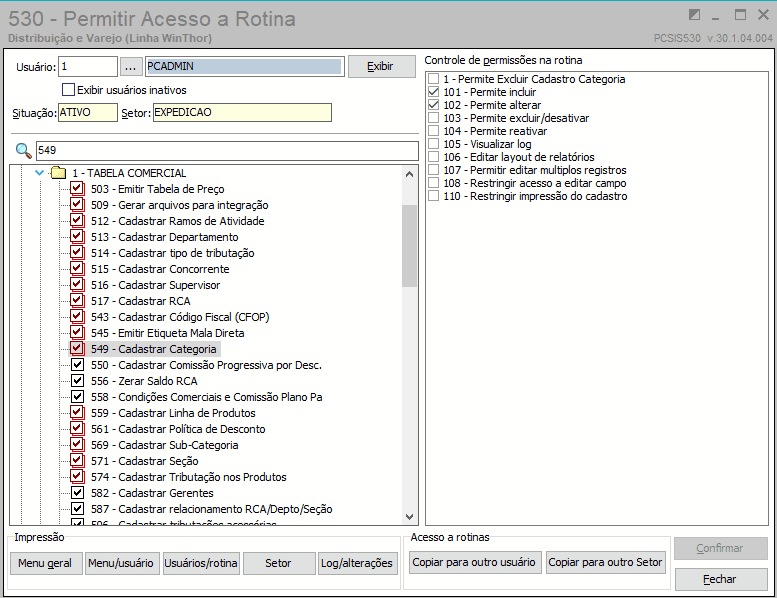Click the Exibir button
This screenshot has width=777, height=598.
point(382,66)
